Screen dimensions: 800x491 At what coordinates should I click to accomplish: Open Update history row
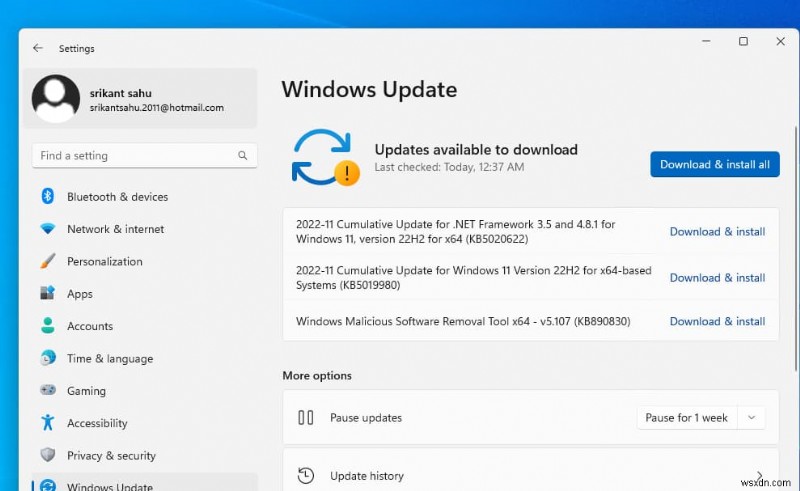tap(531, 470)
